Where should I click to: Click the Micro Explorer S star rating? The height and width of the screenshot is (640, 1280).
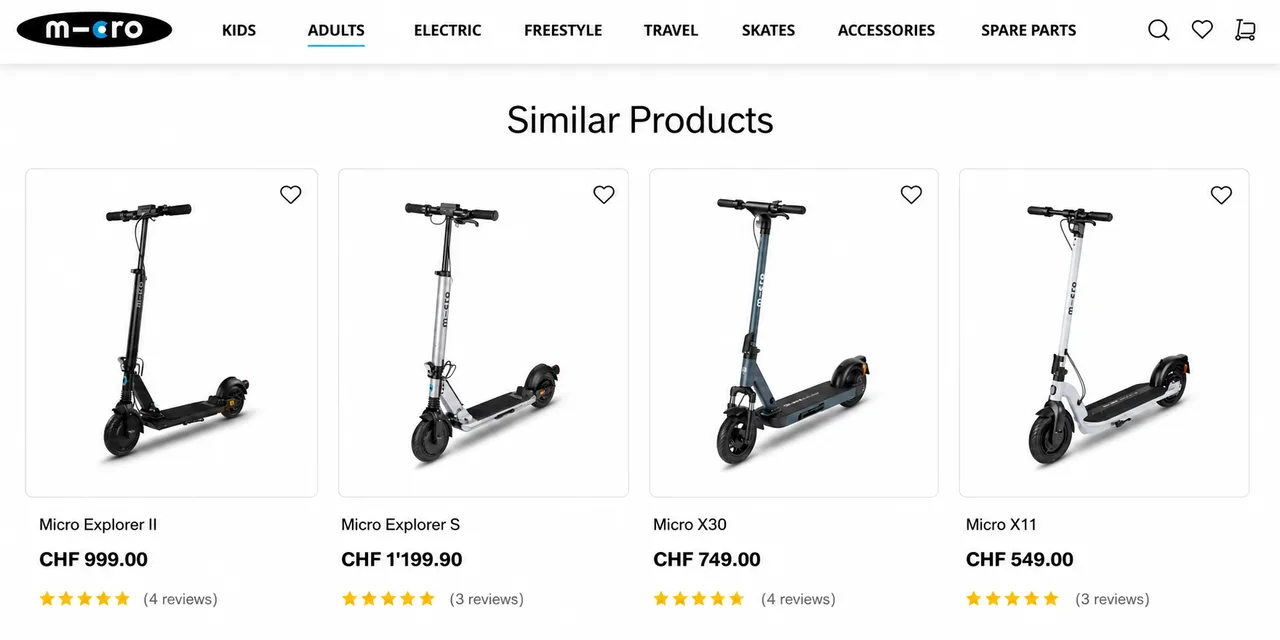pyautogui.click(x=388, y=599)
